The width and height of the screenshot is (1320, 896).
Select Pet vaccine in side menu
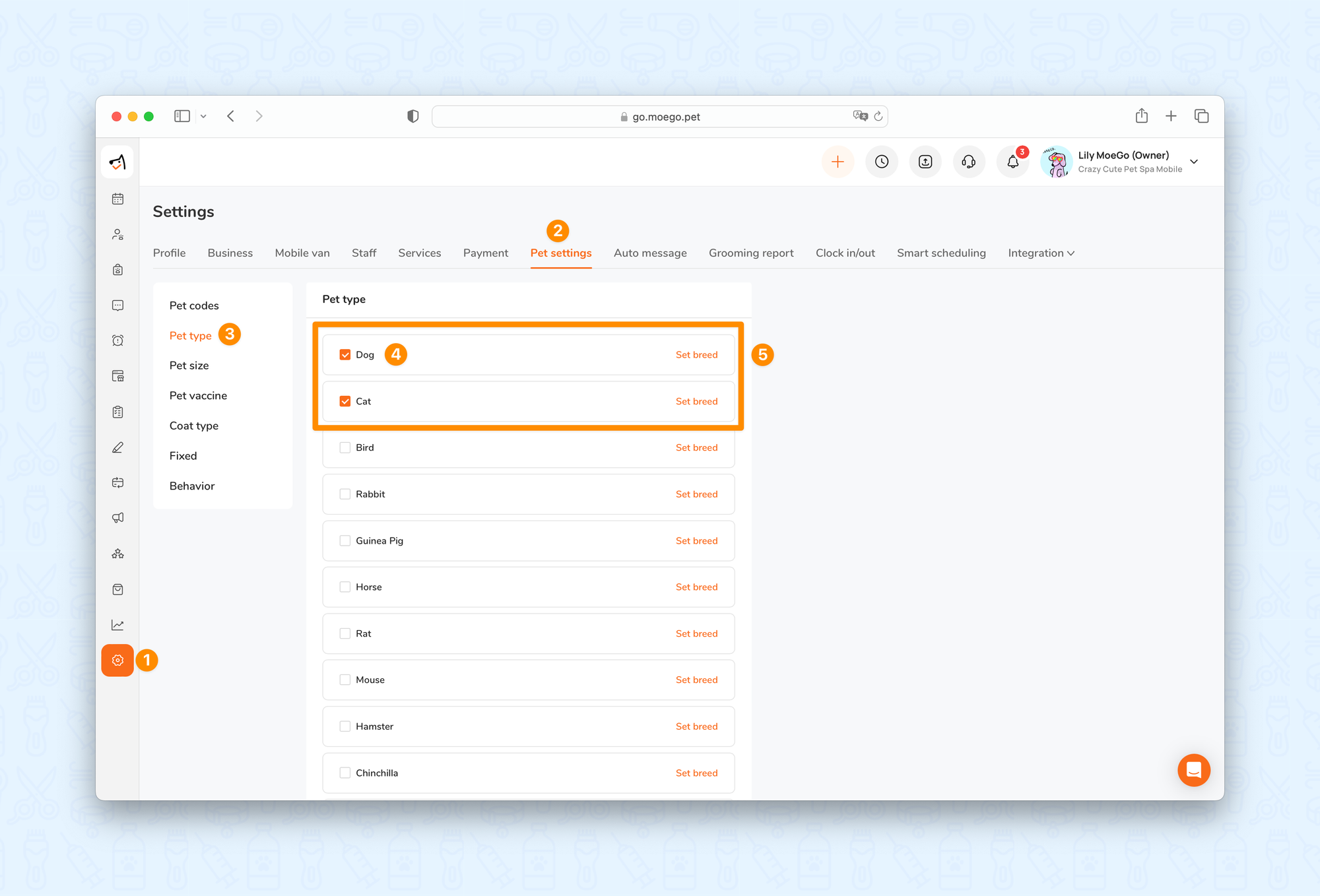pyautogui.click(x=198, y=396)
